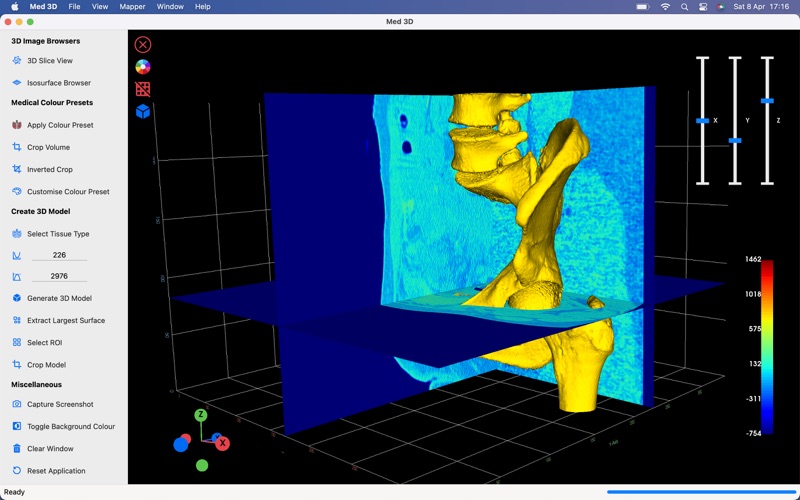Click the Crop Volume label
This screenshot has height=500, width=800.
pos(48,147)
